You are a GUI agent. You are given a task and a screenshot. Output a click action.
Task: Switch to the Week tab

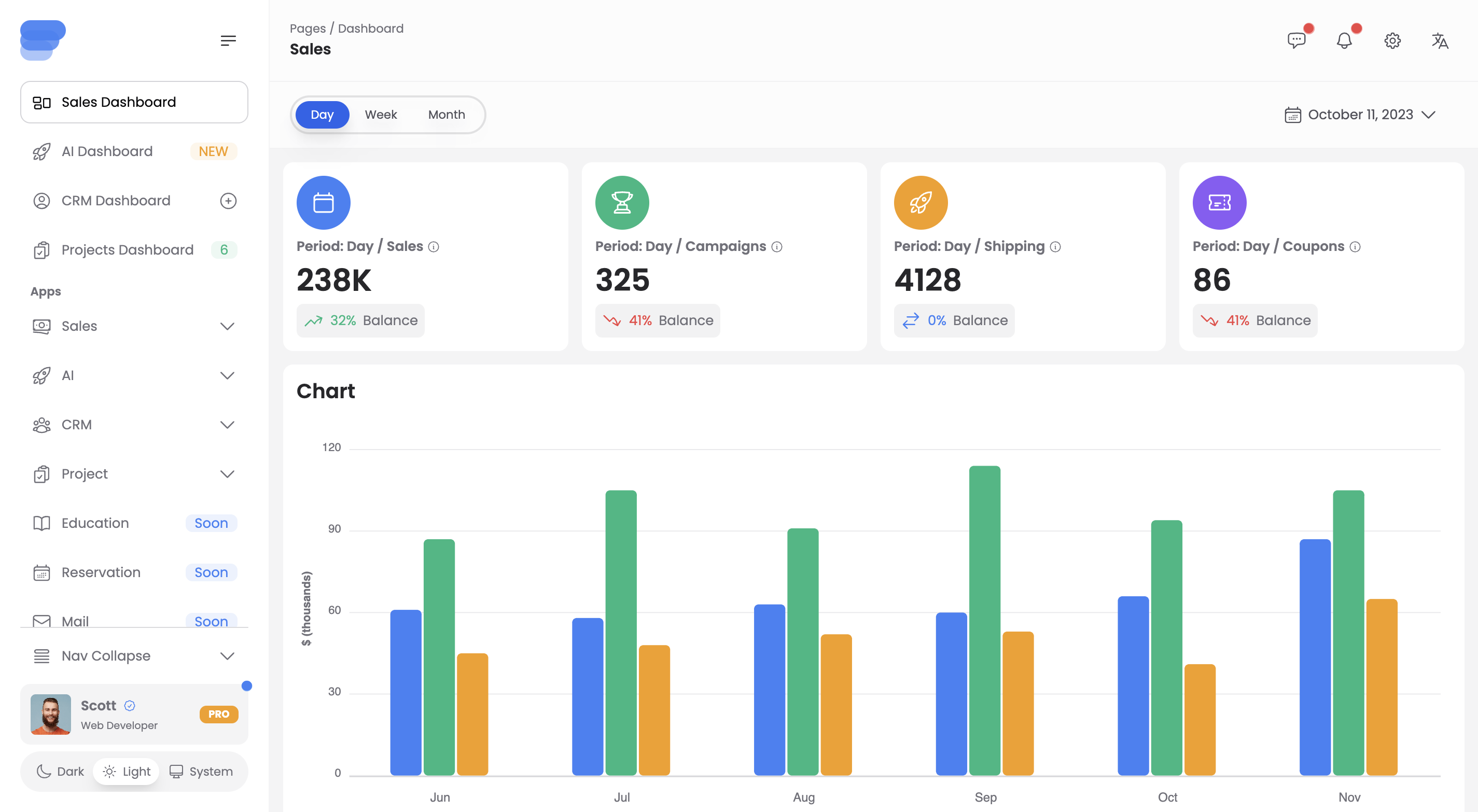(x=381, y=114)
